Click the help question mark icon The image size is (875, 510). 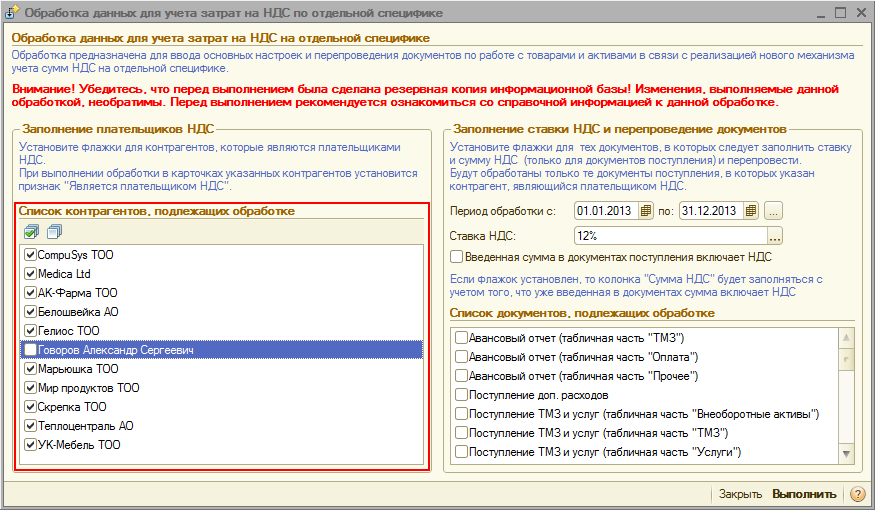(857, 494)
